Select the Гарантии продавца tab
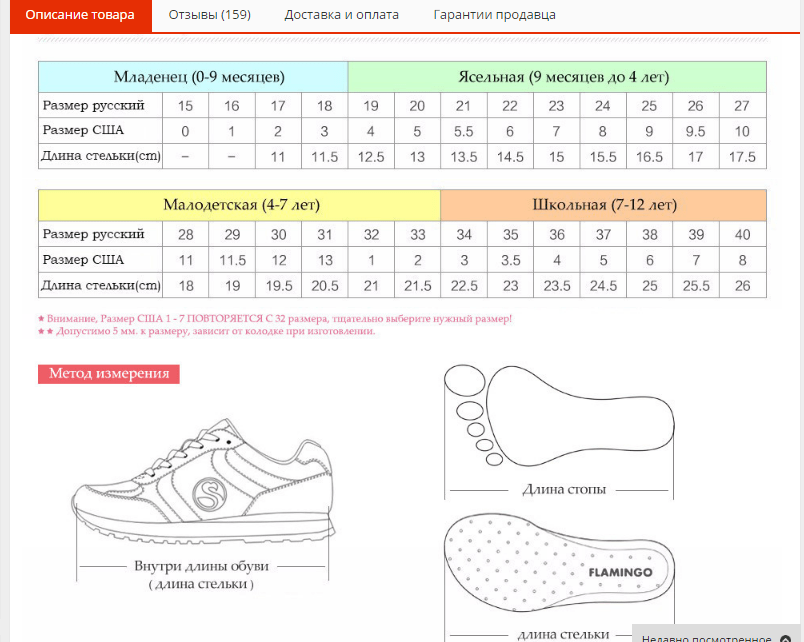 coord(494,15)
